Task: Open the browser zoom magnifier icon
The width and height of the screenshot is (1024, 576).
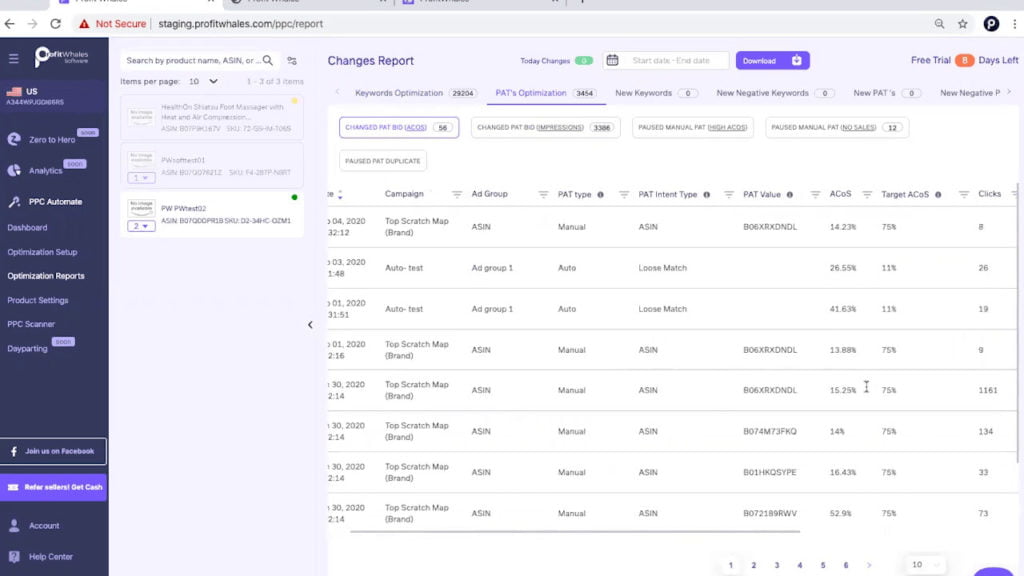Action: tap(939, 24)
